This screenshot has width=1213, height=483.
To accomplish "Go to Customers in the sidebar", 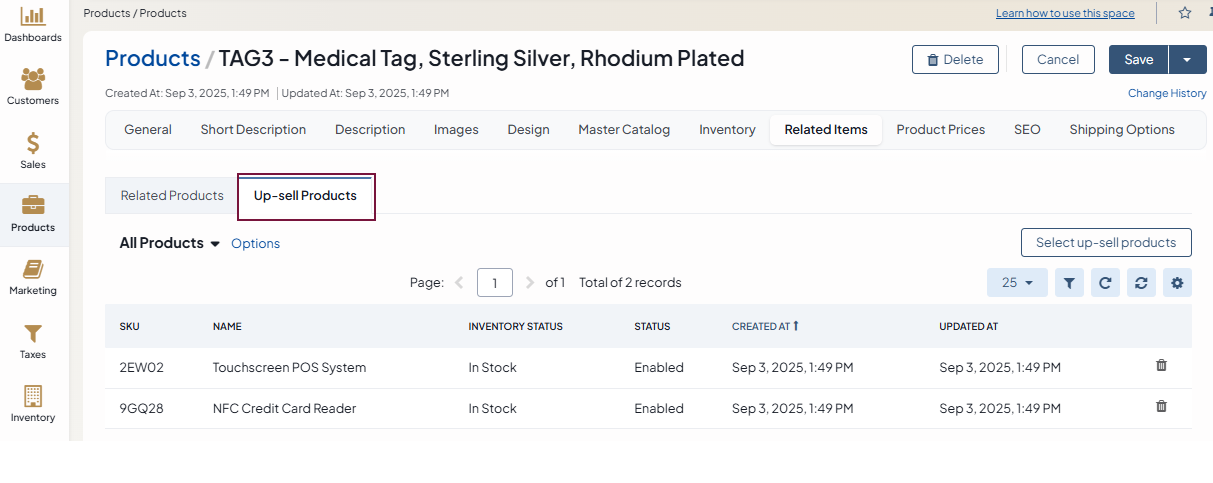I will (33, 80).
